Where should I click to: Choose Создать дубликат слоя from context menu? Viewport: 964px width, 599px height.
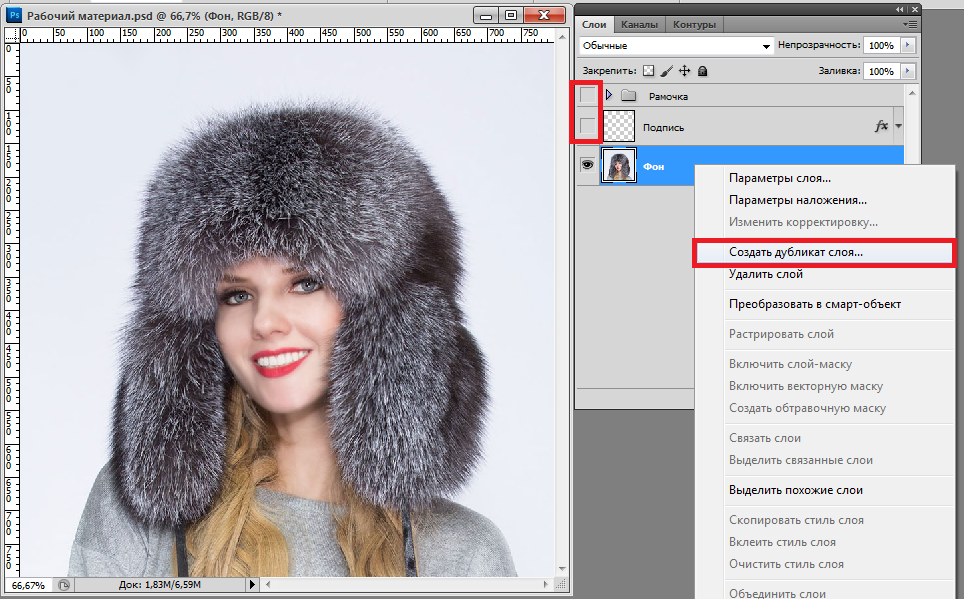click(x=796, y=253)
